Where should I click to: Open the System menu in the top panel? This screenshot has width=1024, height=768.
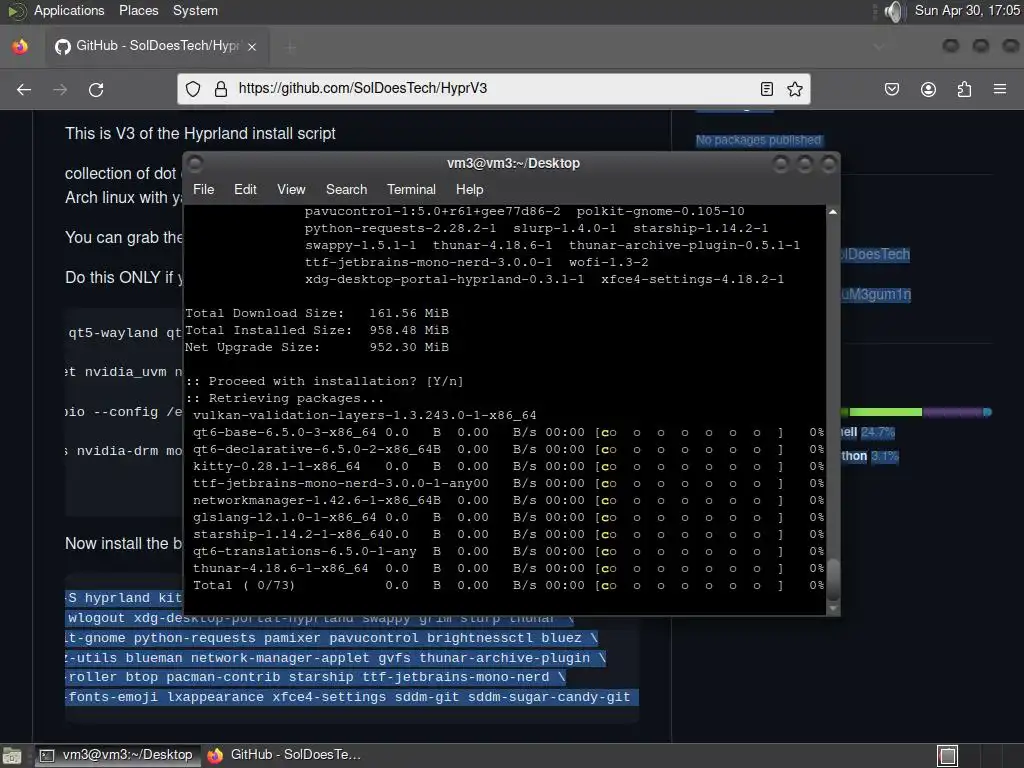(x=195, y=10)
